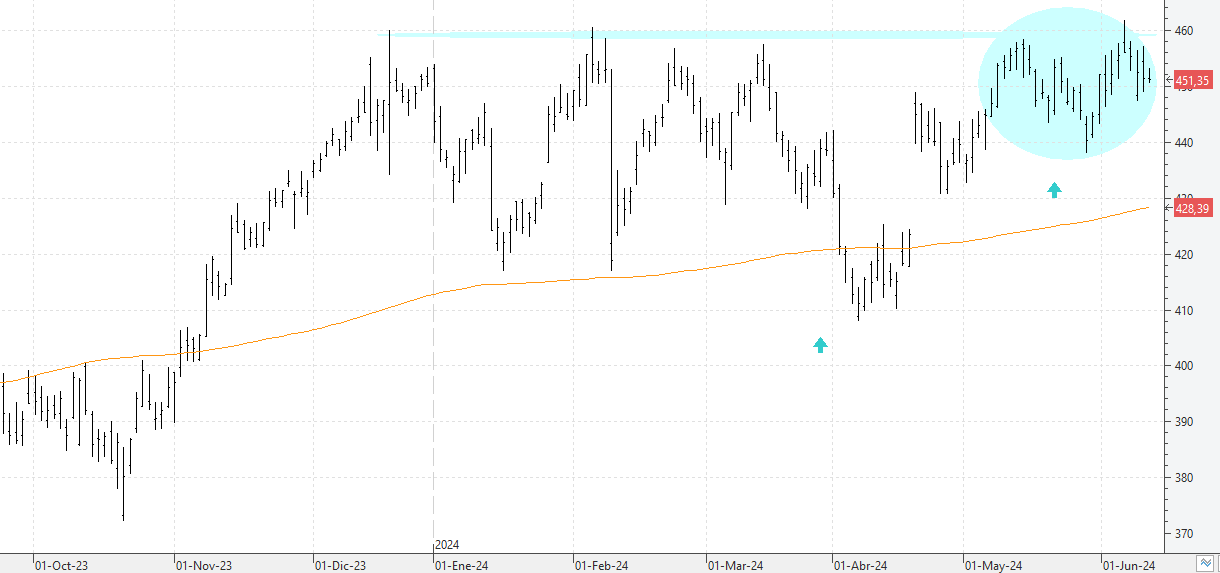
Task: Select the teal up arrow under the ellipse
Action: (1054, 190)
